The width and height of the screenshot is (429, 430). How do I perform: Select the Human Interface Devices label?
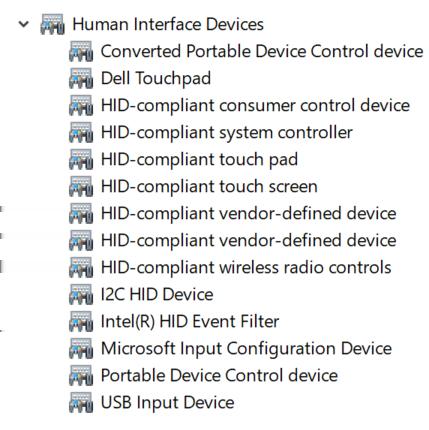pos(168,24)
